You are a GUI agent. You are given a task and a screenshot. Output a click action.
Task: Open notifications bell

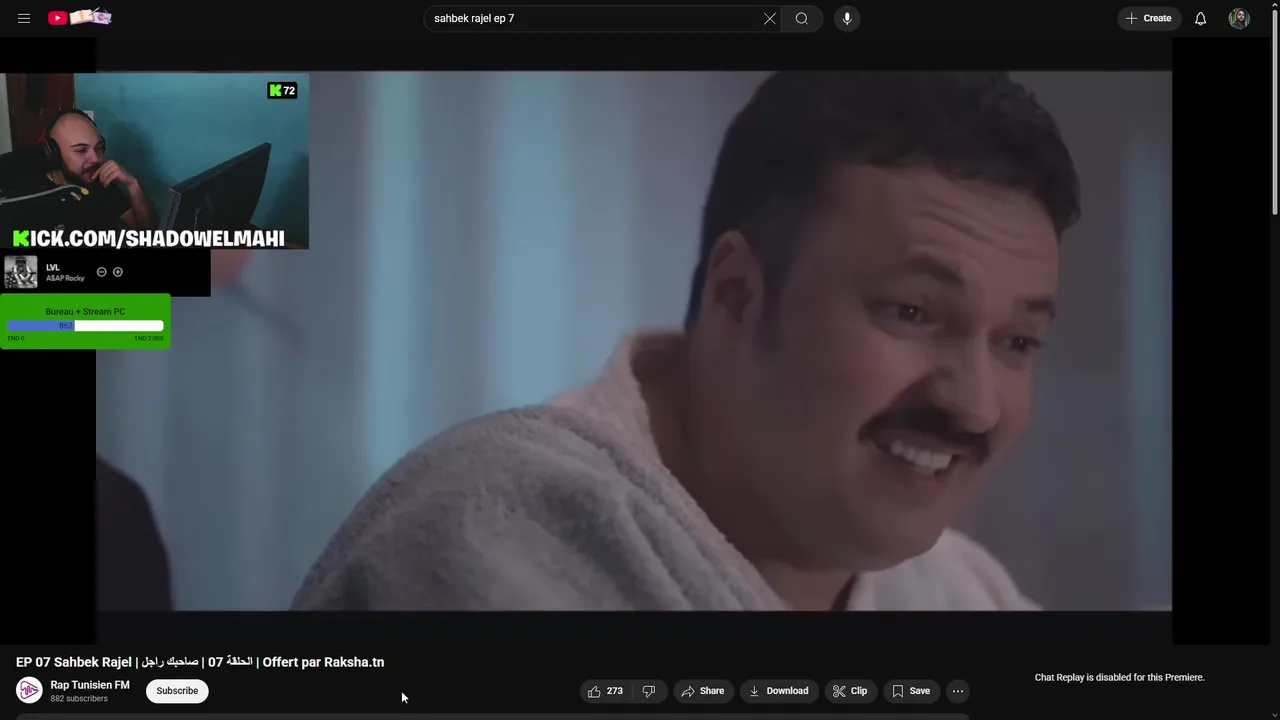(x=1200, y=18)
